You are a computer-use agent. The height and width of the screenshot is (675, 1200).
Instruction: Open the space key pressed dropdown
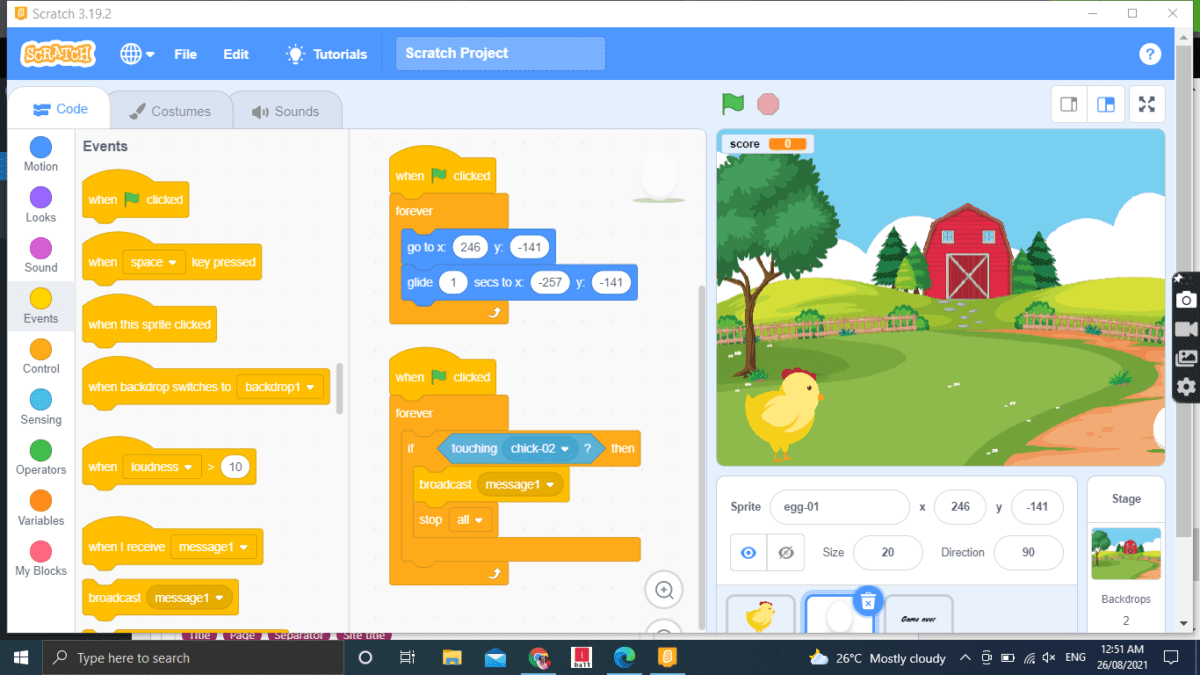[x=157, y=261]
